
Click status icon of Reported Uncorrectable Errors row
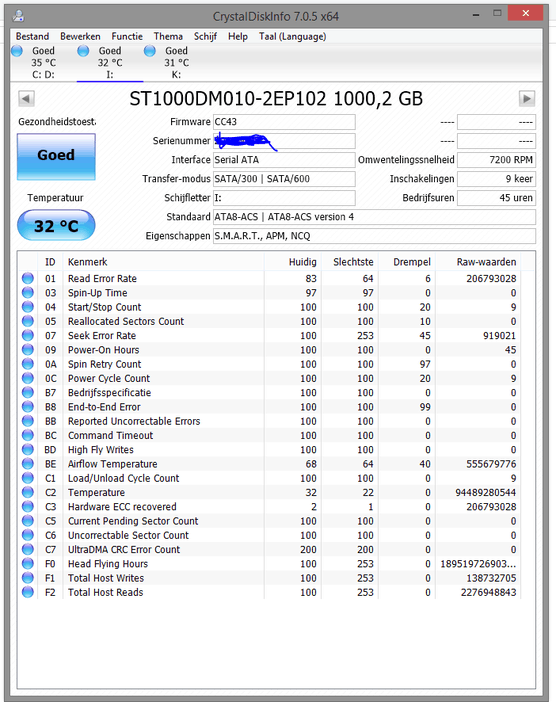click(28, 421)
